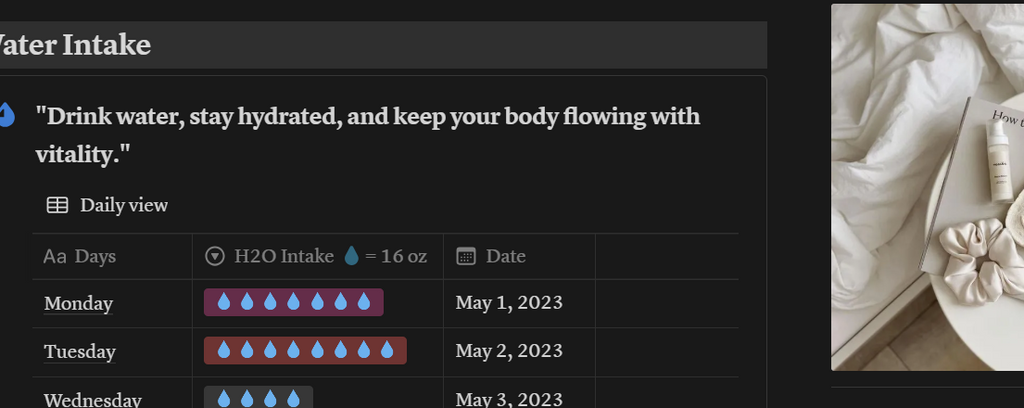The height and width of the screenshot is (408, 1024).
Task: Click the May 2, 2023 date cell
Action: tap(509, 350)
